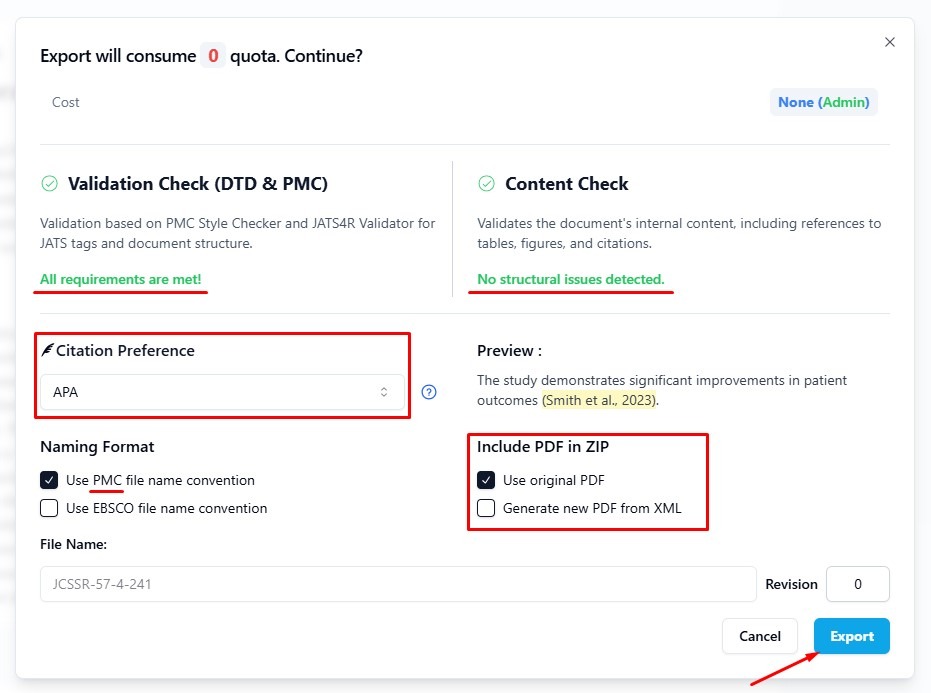Click the Validation Check green checkmark icon

[49, 184]
